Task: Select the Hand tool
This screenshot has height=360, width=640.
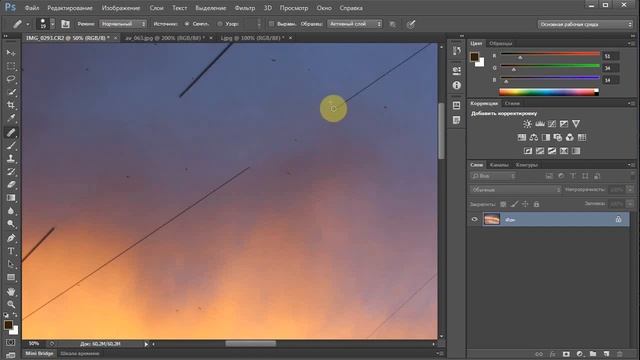Action: click(11, 291)
